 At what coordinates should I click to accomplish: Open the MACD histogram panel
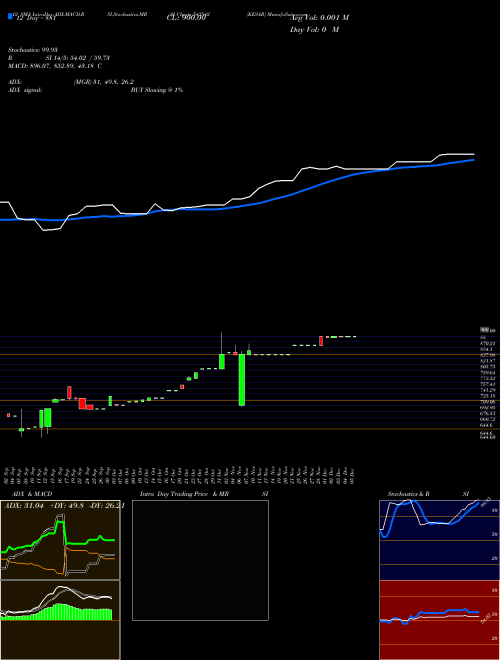point(60,620)
